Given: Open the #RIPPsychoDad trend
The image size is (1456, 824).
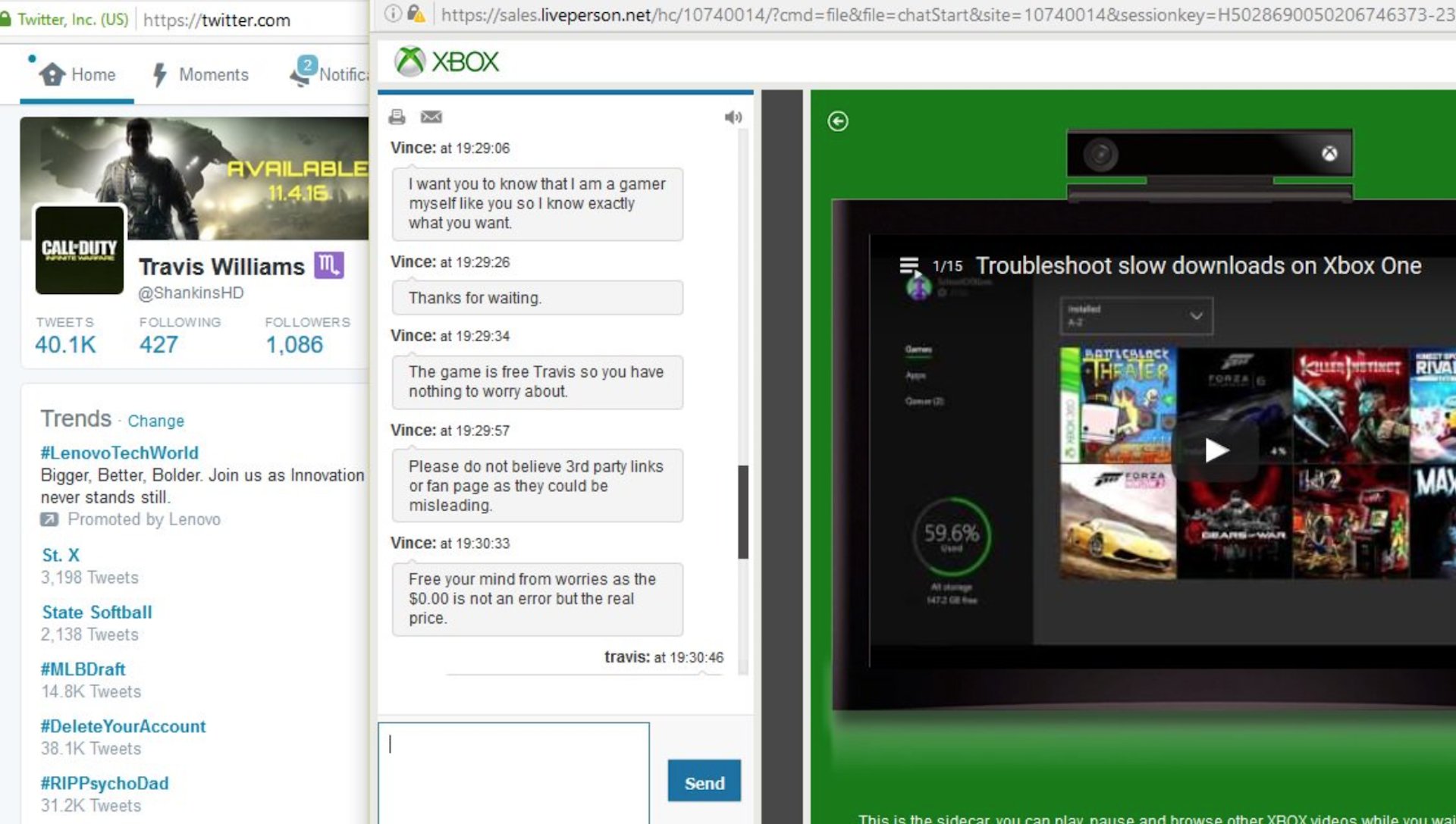Looking at the screenshot, I should [x=105, y=783].
